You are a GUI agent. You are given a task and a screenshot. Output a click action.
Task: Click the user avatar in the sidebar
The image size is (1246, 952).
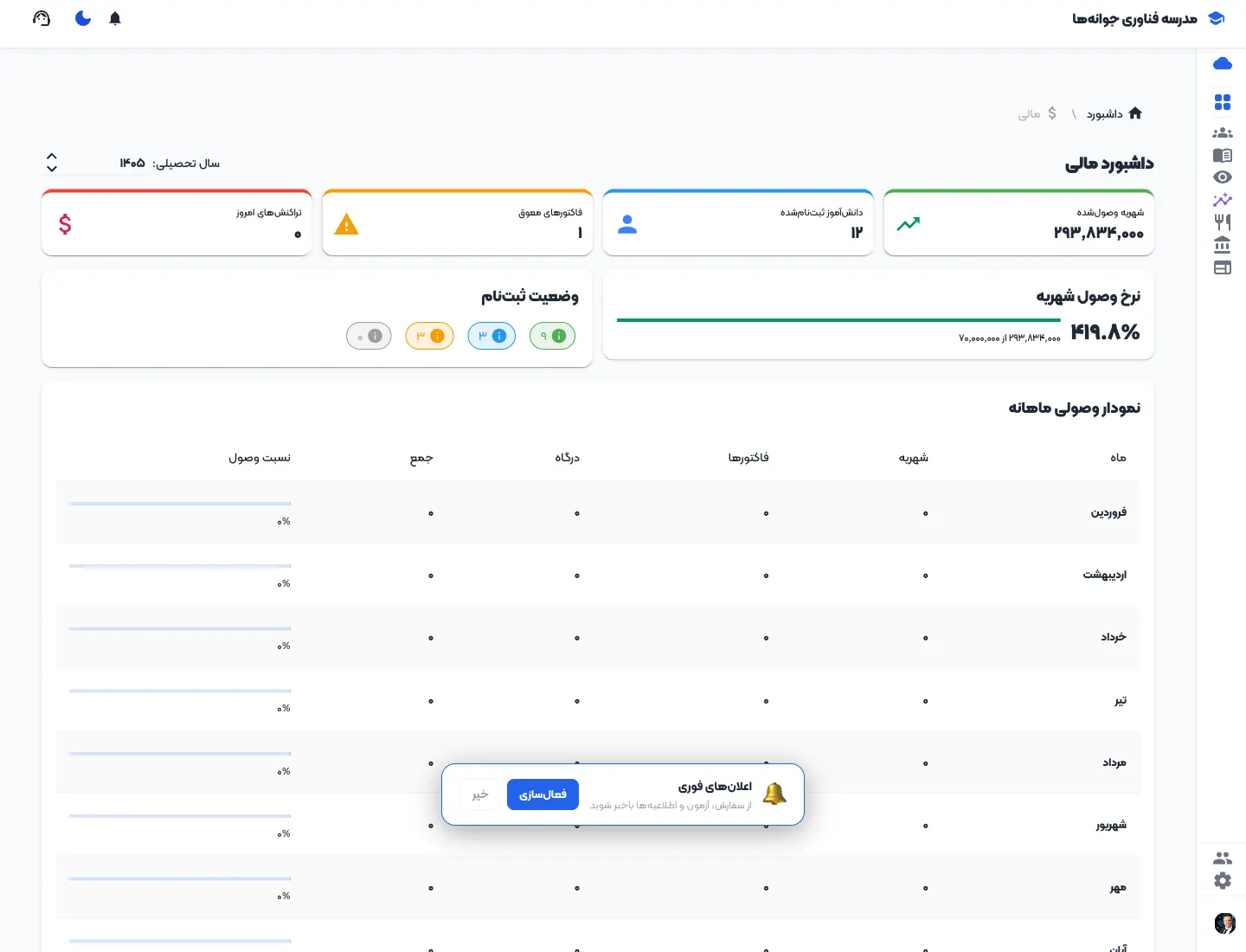[1224, 923]
